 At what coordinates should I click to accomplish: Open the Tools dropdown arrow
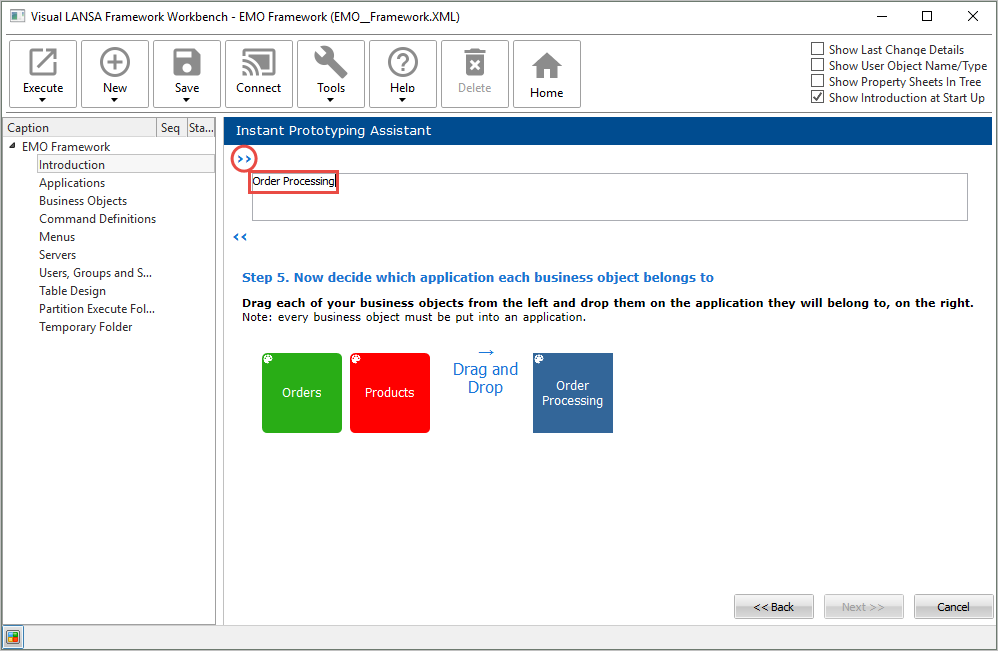click(x=330, y=100)
